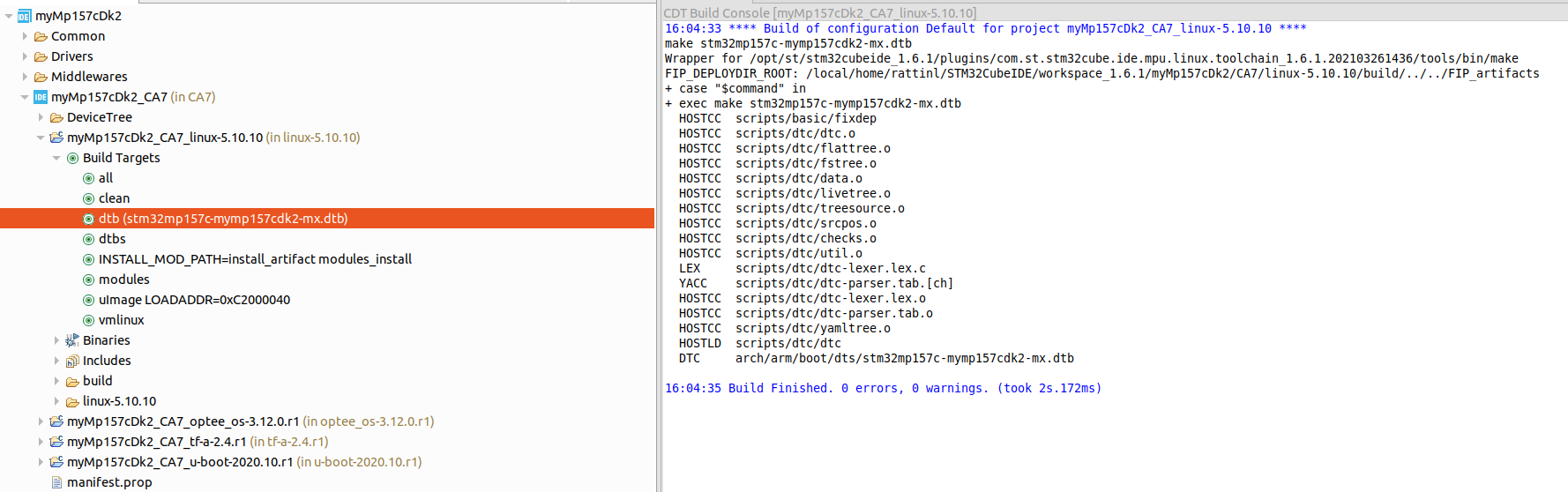
Task: Collapse the Build Targets node
Action: pyautogui.click(x=56, y=158)
